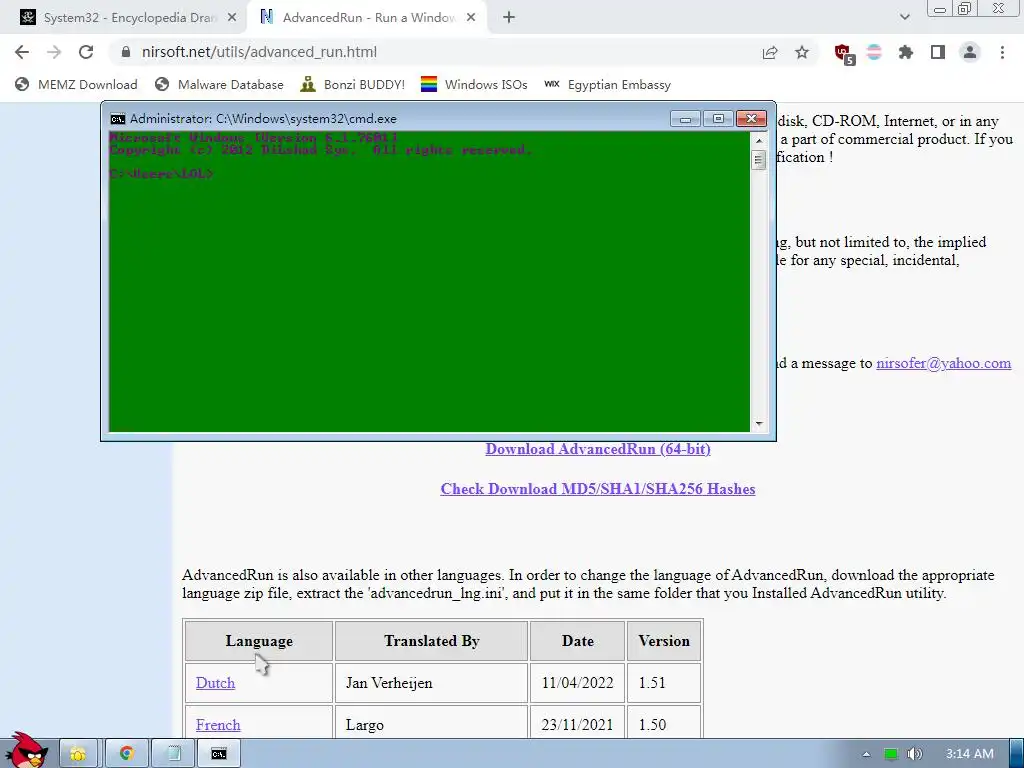Click the Version column header
This screenshot has height=768, width=1024.
pos(664,641)
